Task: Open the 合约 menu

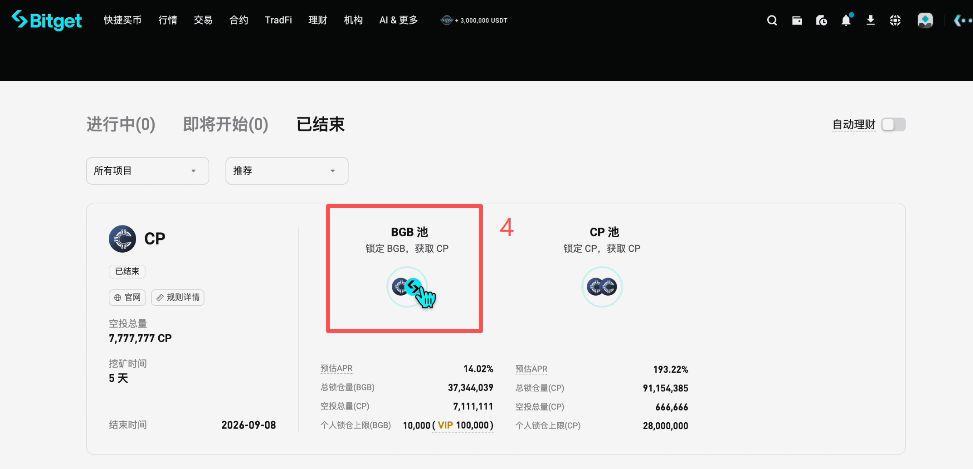Action: click(x=239, y=20)
